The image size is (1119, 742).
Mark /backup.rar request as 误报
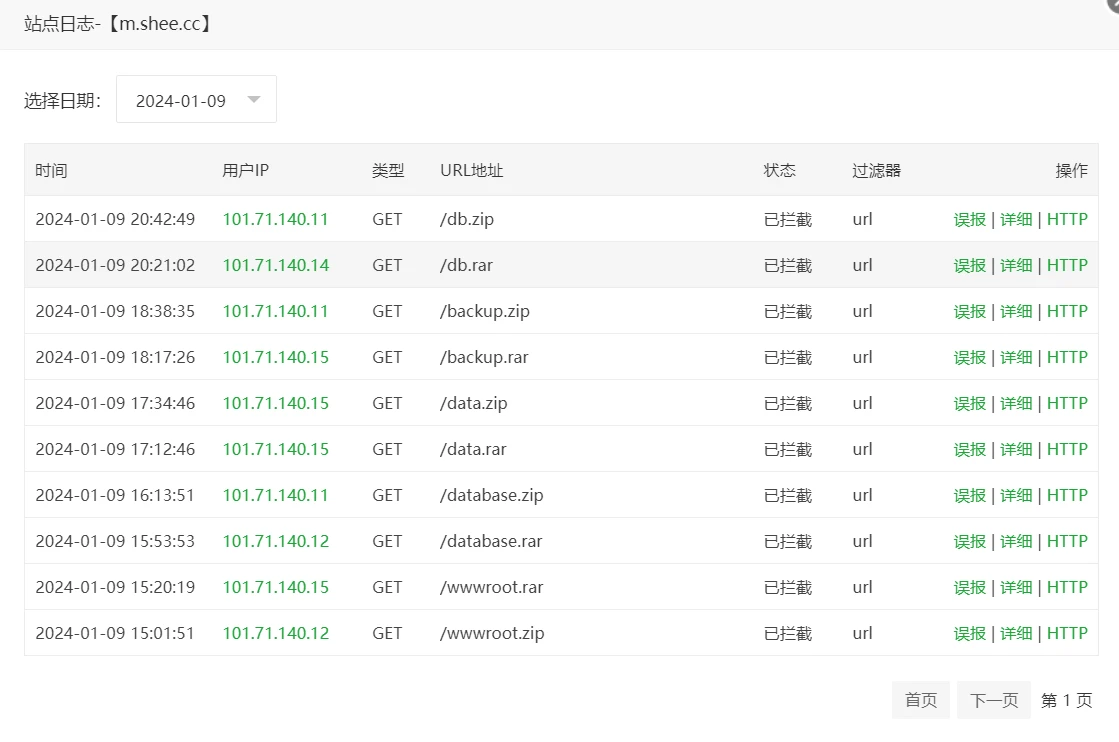point(969,357)
